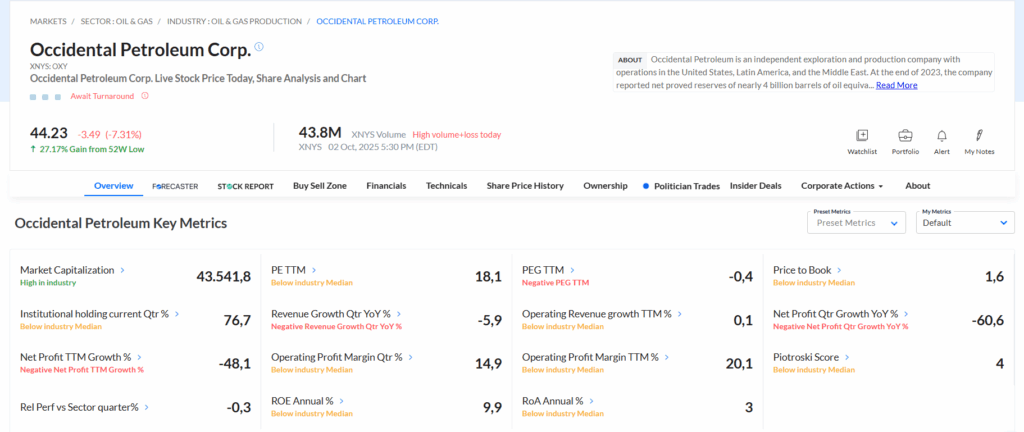Open the Forecaster tab
The image size is (1024, 432).
[175, 186]
